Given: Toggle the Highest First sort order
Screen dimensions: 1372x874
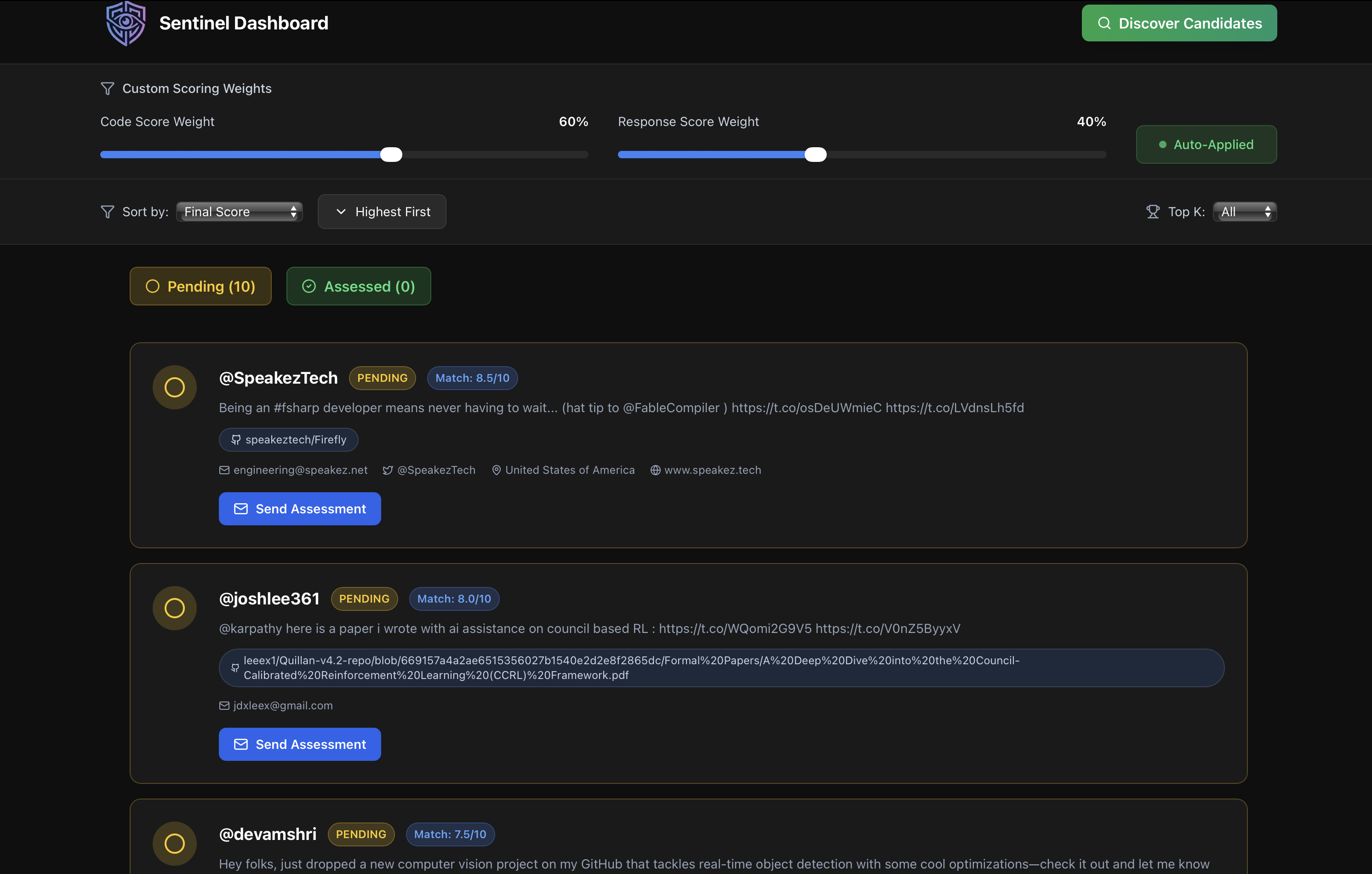Looking at the screenshot, I should click(382, 212).
